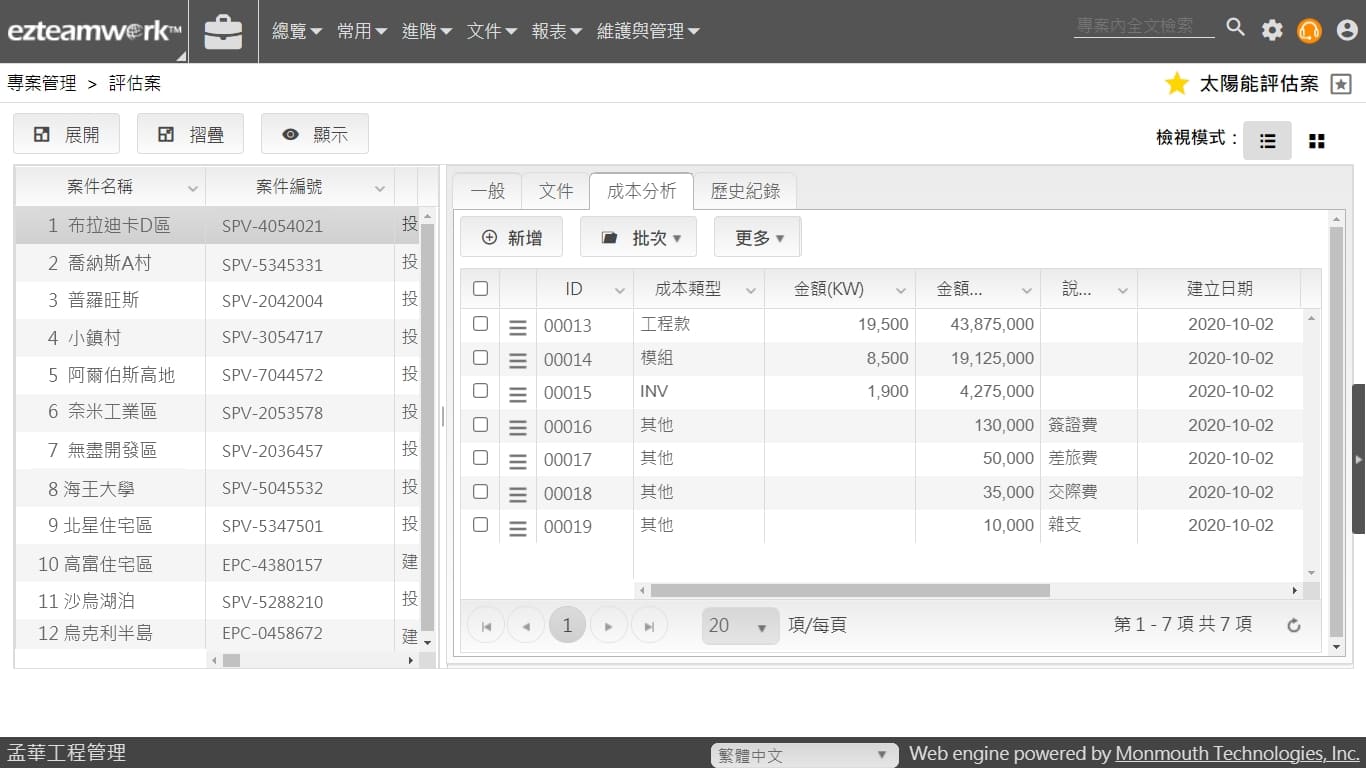The width and height of the screenshot is (1366, 768).
Task: Click the 新增 button
Action: pos(511,238)
